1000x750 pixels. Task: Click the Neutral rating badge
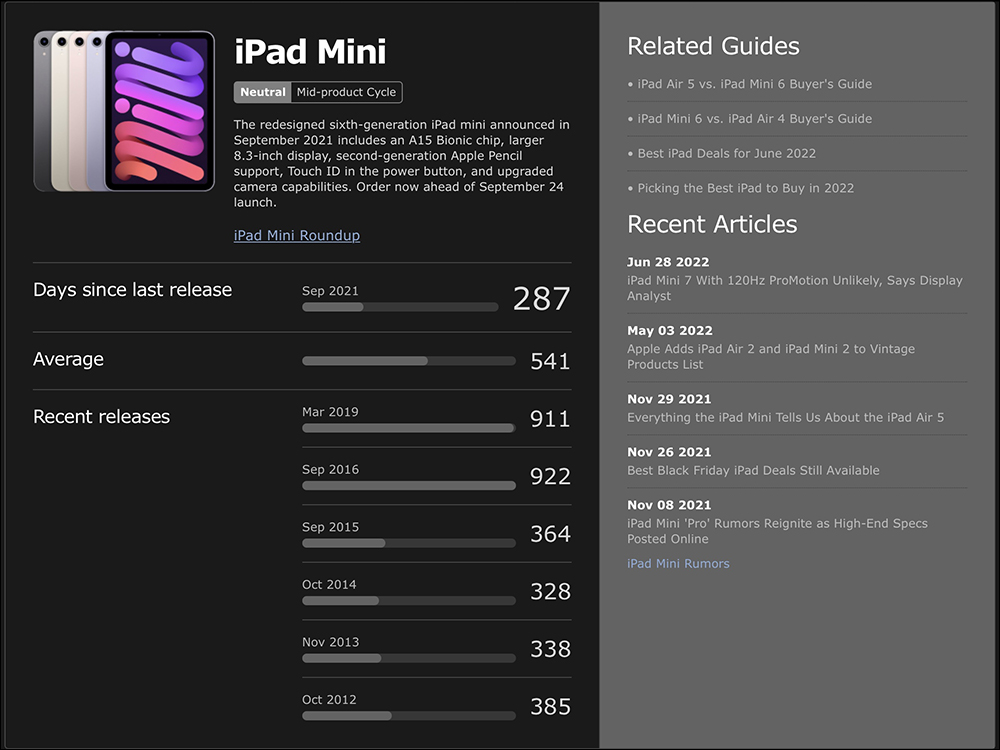(263, 92)
